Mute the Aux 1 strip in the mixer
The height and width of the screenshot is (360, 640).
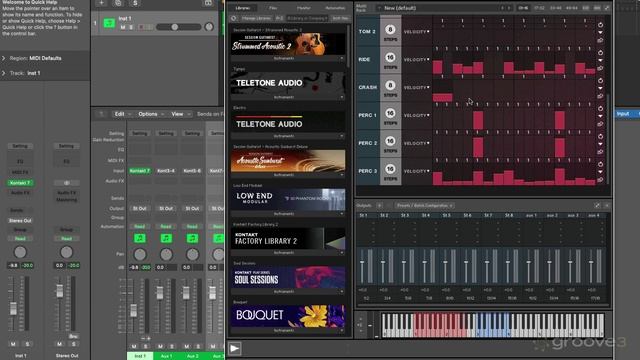pos(160,346)
